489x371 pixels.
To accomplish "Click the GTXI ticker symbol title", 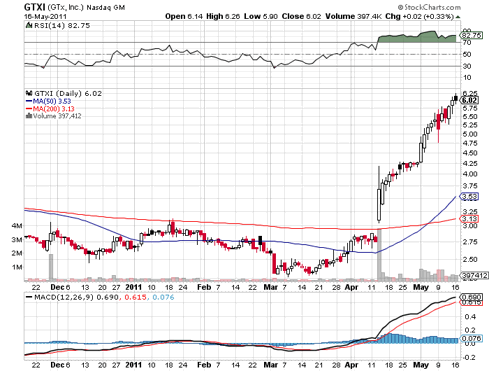I will click(x=34, y=7).
